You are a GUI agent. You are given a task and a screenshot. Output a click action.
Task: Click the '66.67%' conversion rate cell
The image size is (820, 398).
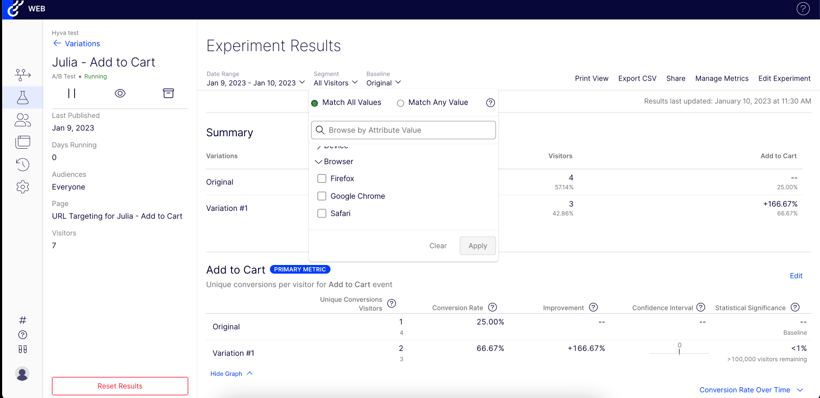(490, 348)
